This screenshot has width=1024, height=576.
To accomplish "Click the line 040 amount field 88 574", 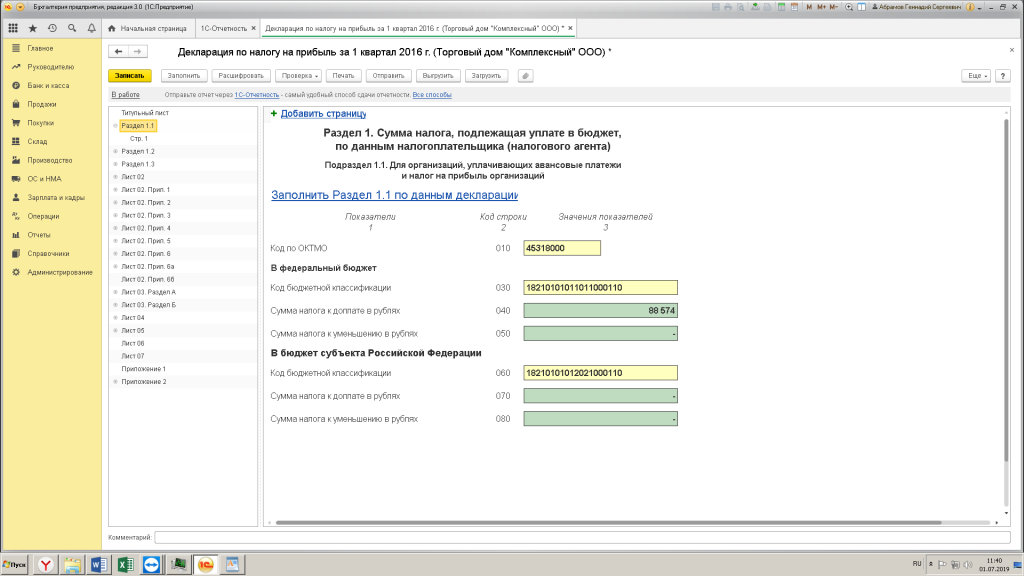I will 600,311.
